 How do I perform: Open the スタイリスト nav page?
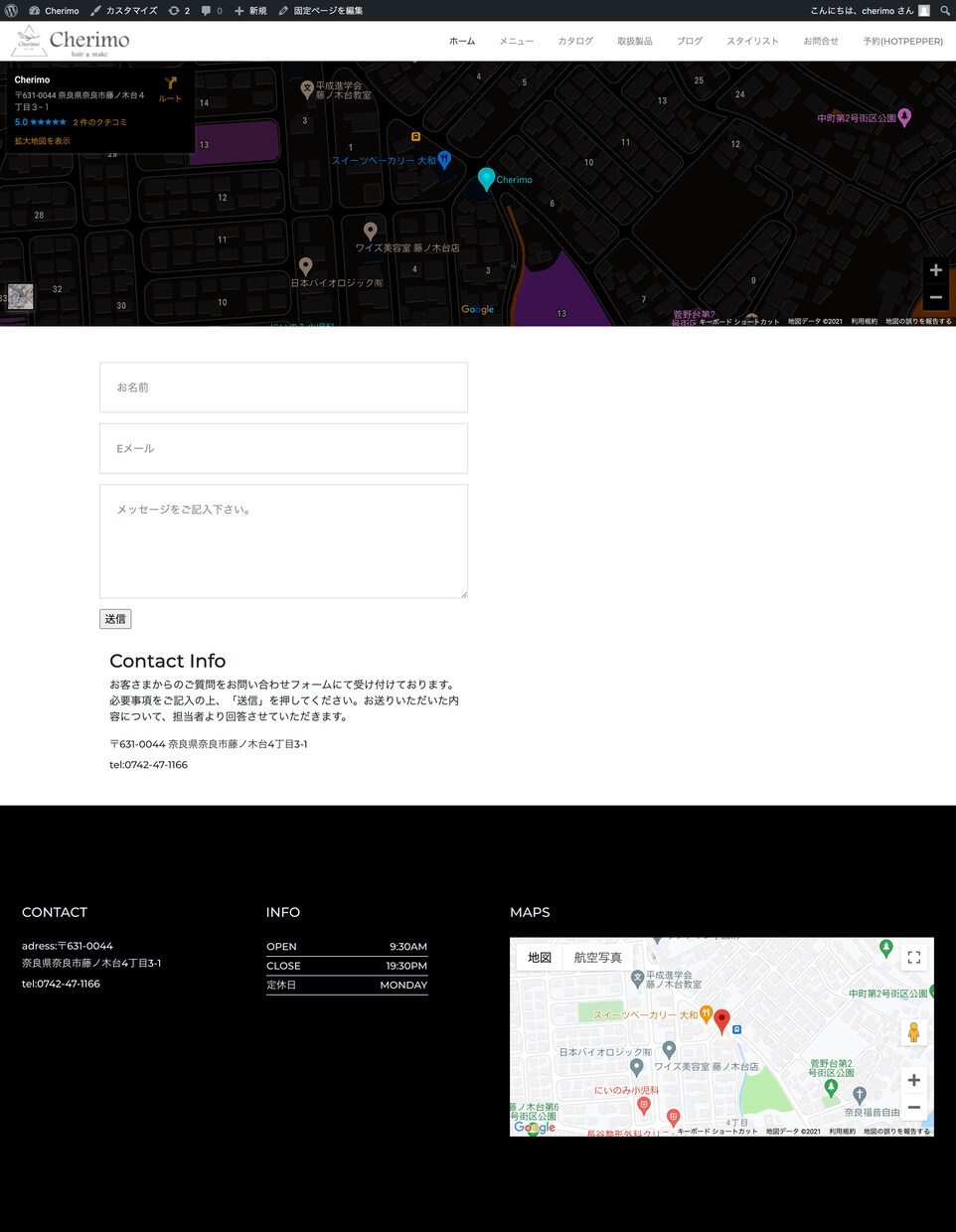(752, 41)
